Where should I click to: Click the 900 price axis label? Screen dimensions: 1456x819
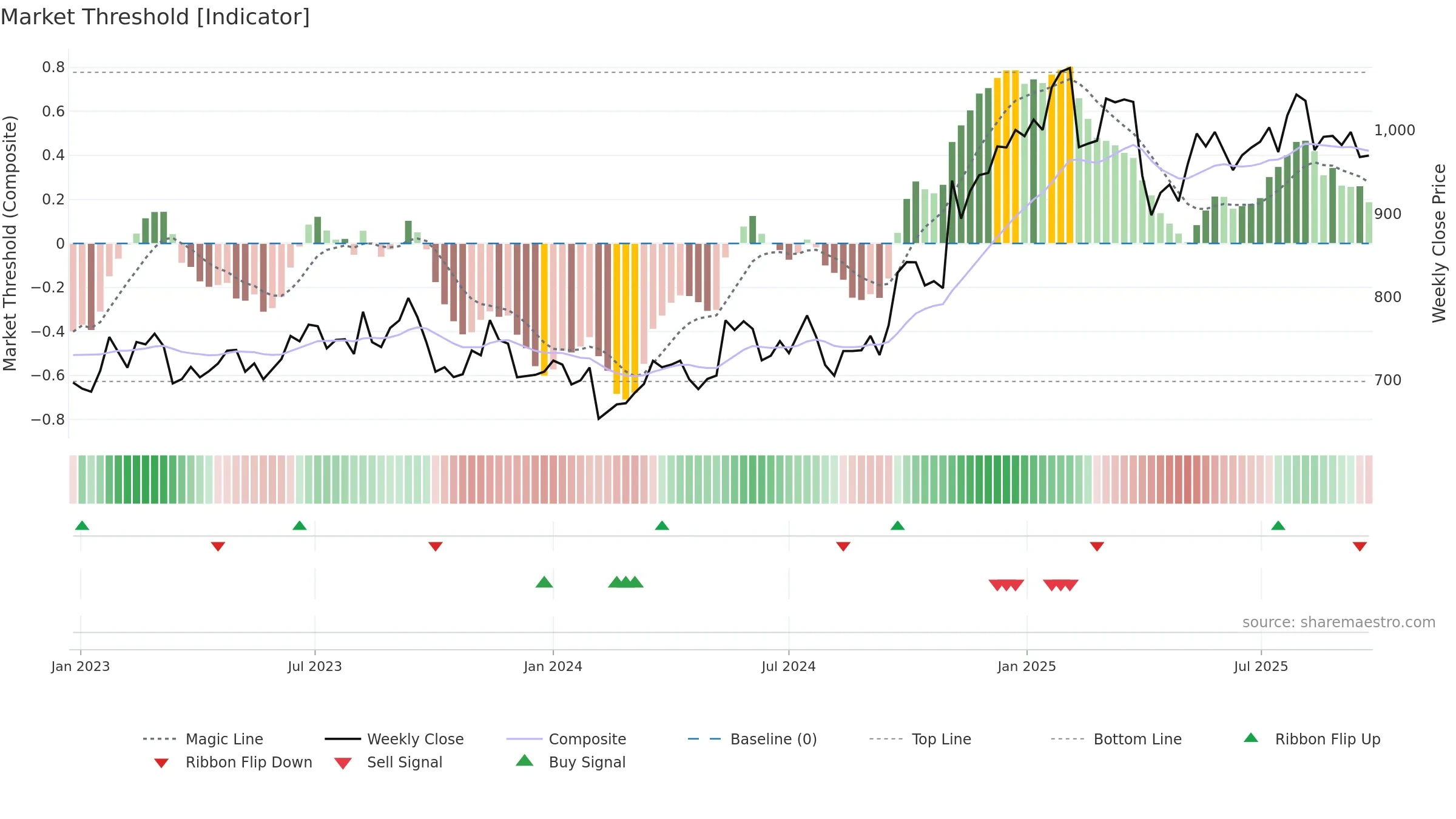[x=1388, y=214]
